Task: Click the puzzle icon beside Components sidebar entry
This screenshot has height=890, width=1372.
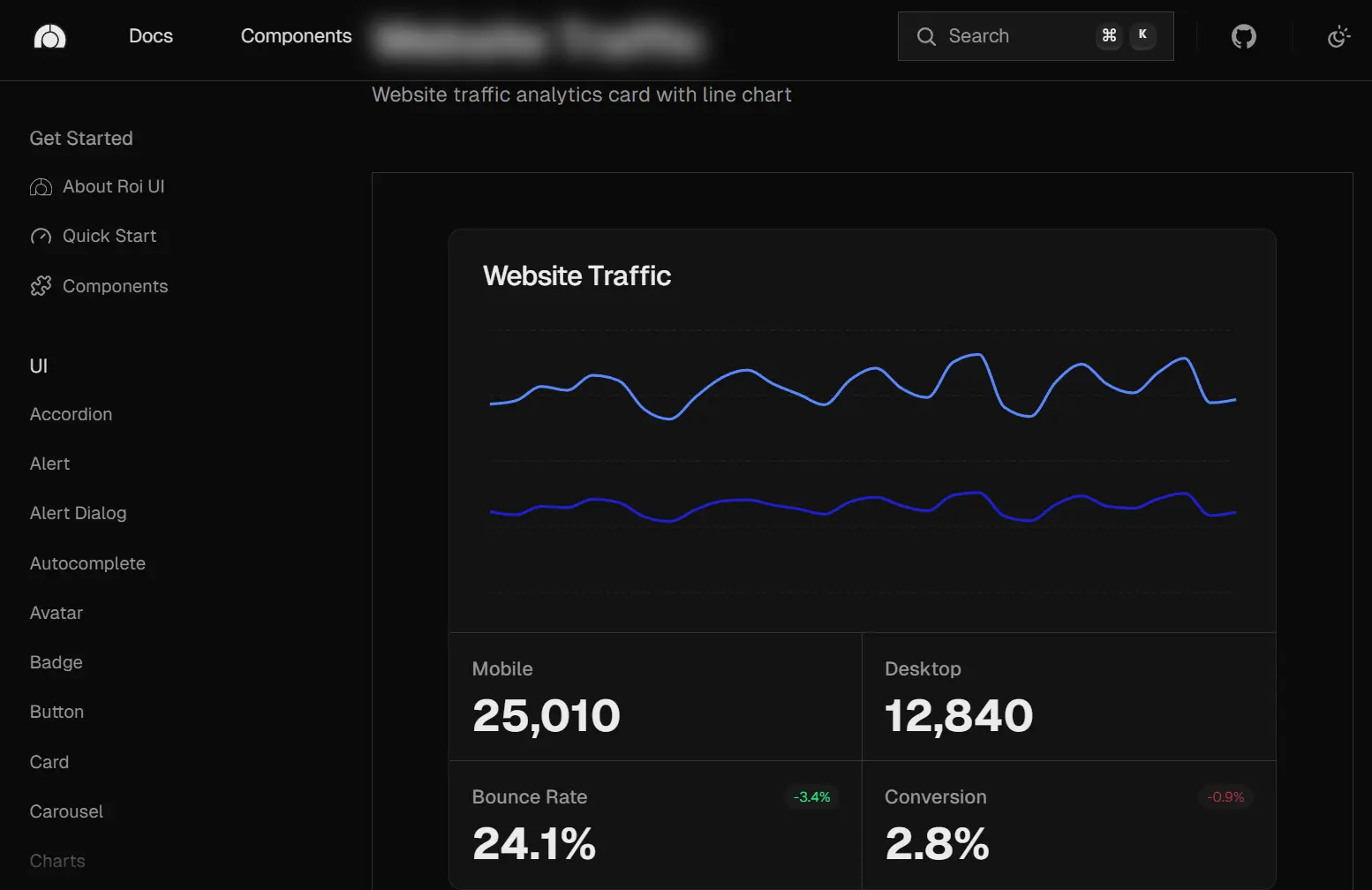Action: click(x=41, y=286)
